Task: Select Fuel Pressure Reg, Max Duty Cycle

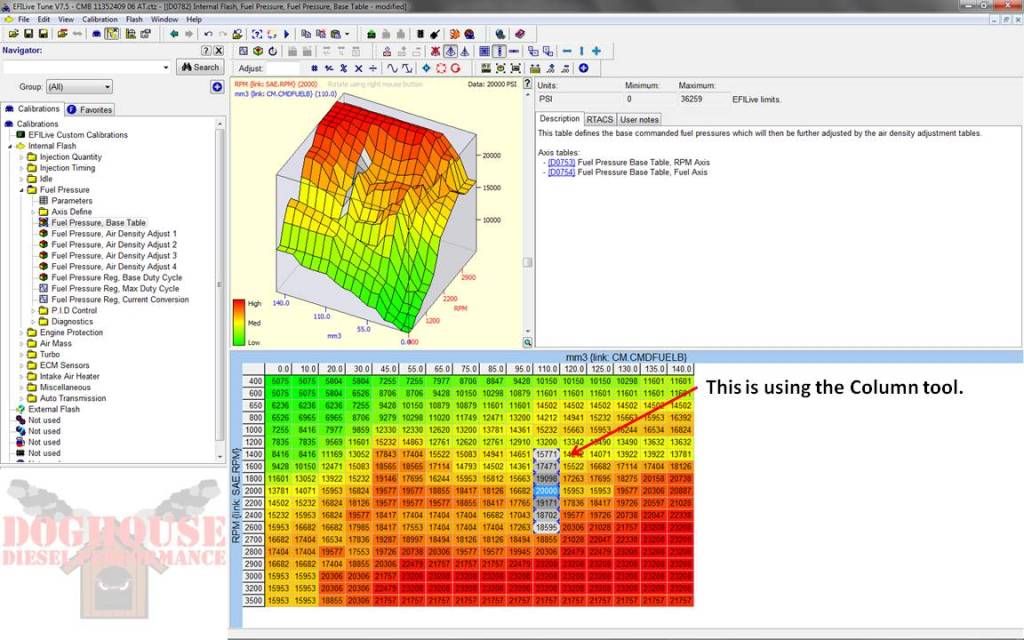Action: [x=115, y=289]
